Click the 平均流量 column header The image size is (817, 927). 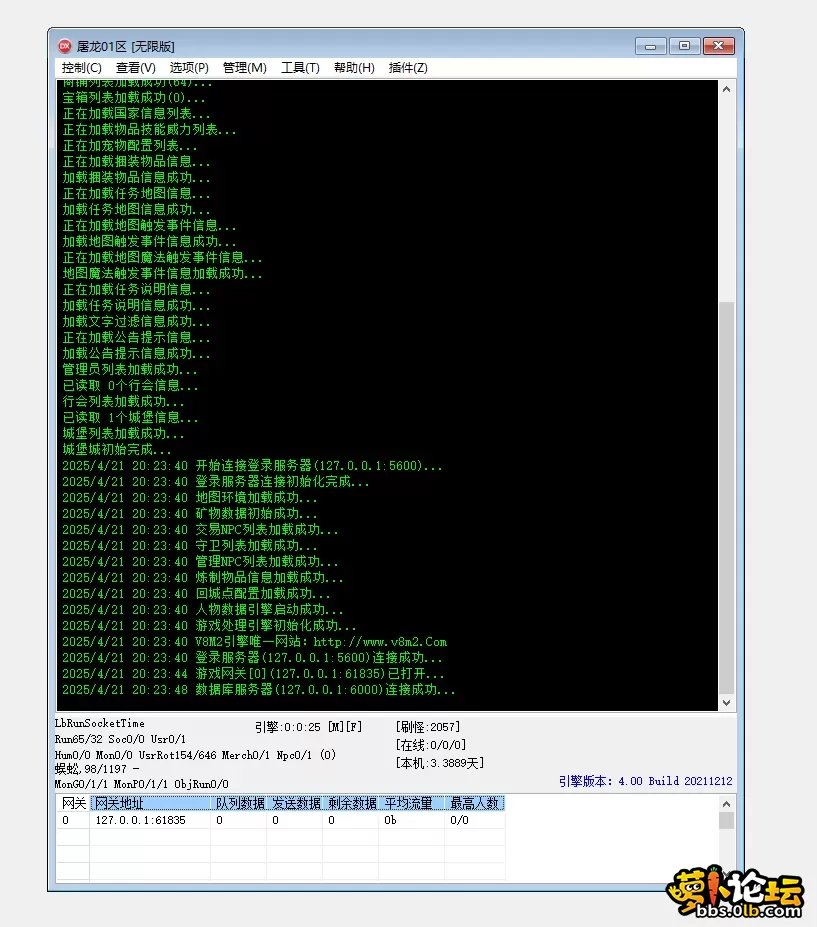(412, 803)
